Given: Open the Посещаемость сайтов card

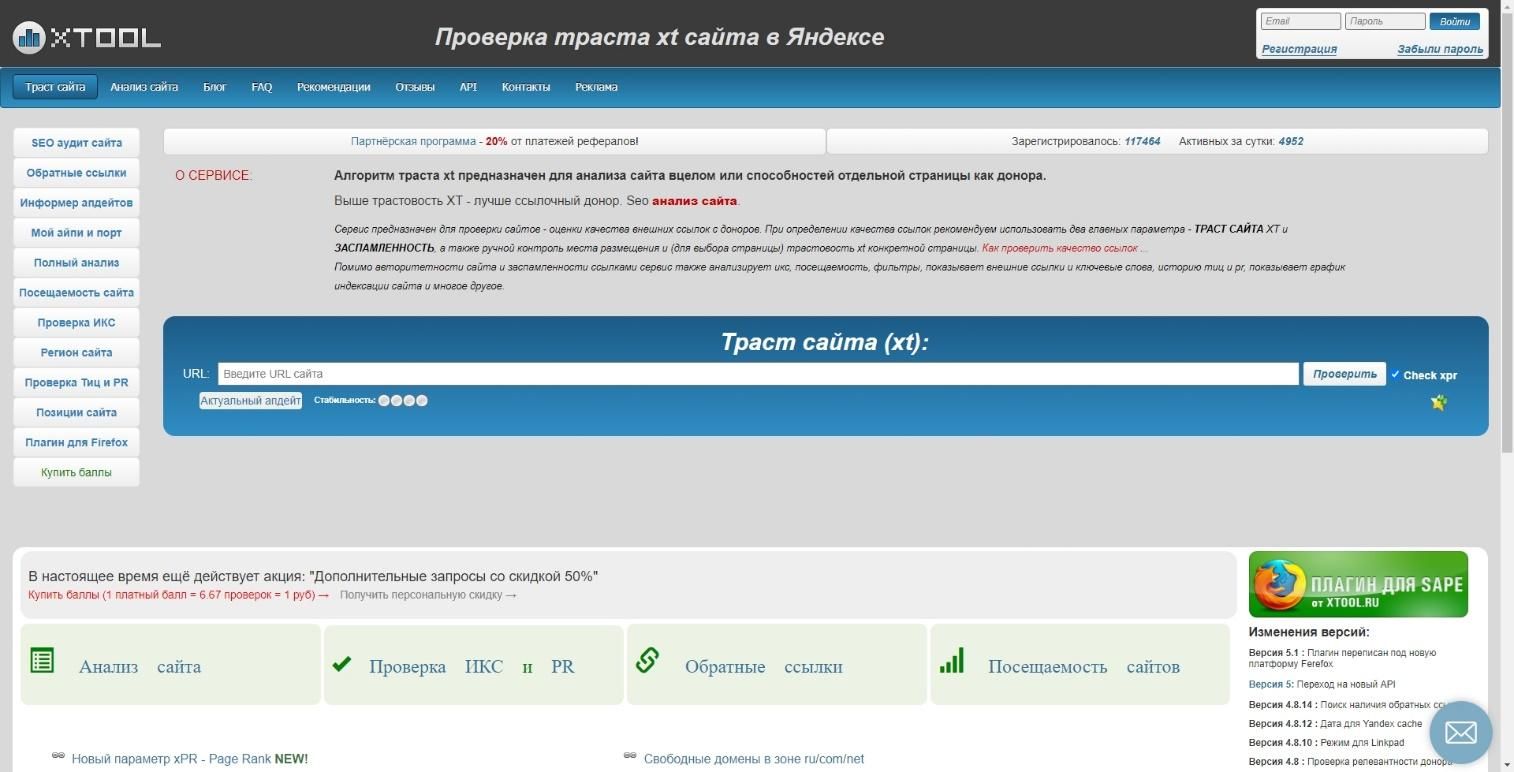Looking at the screenshot, I should [1080, 665].
